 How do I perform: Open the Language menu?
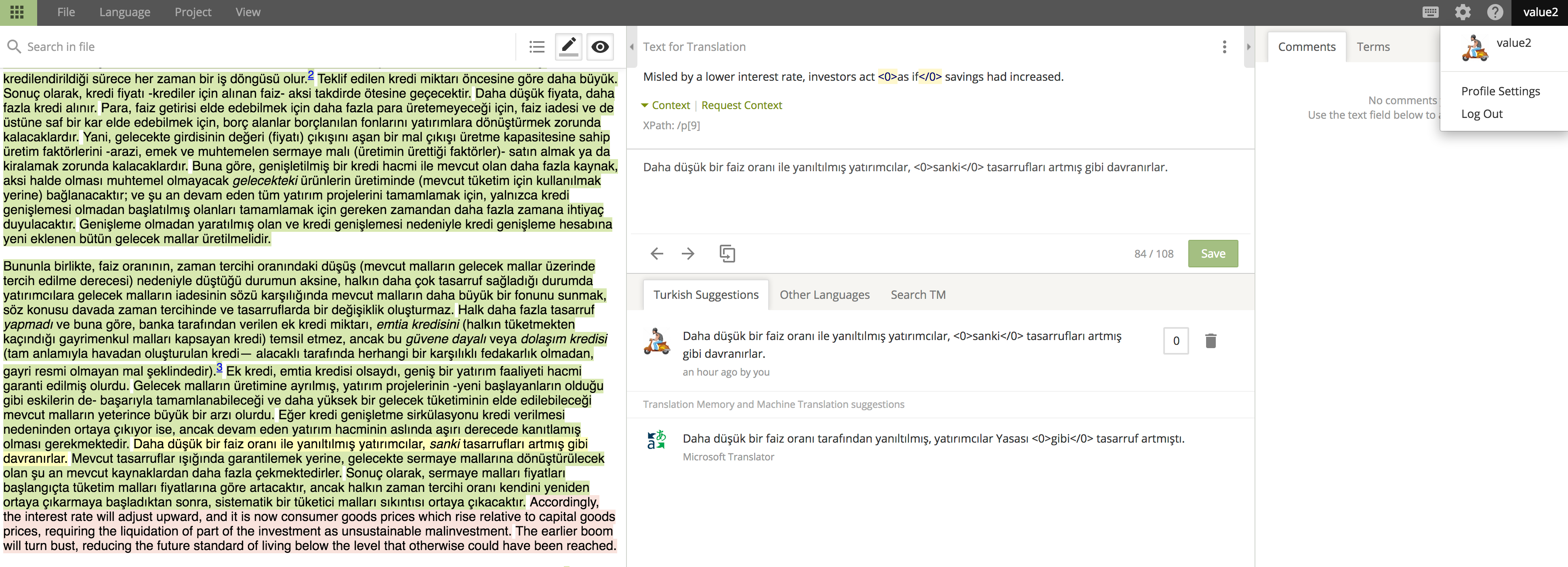[124, 12]
